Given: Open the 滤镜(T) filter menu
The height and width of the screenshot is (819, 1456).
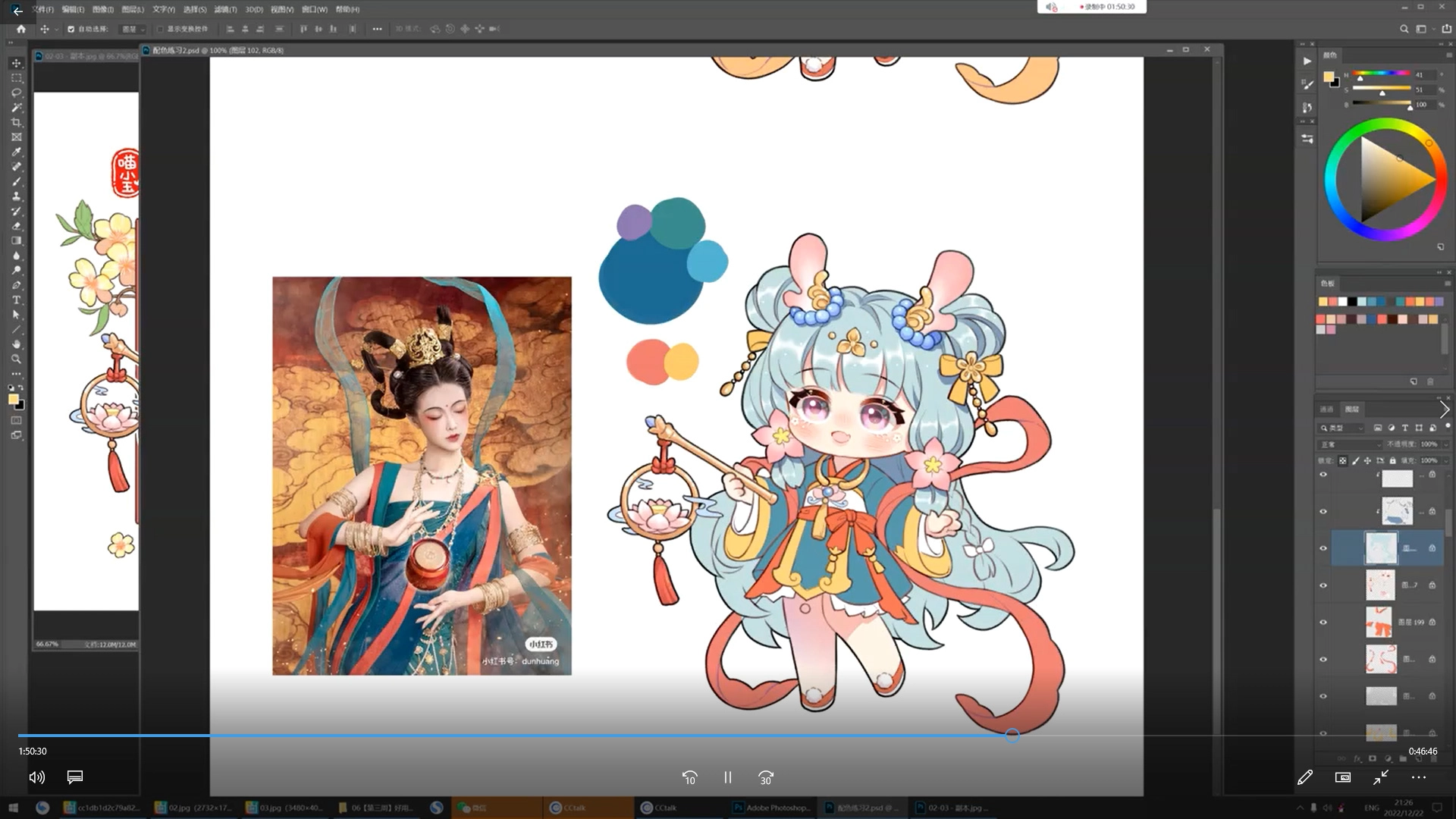Looking at the screenshot, I should click(x=225, y=9).
